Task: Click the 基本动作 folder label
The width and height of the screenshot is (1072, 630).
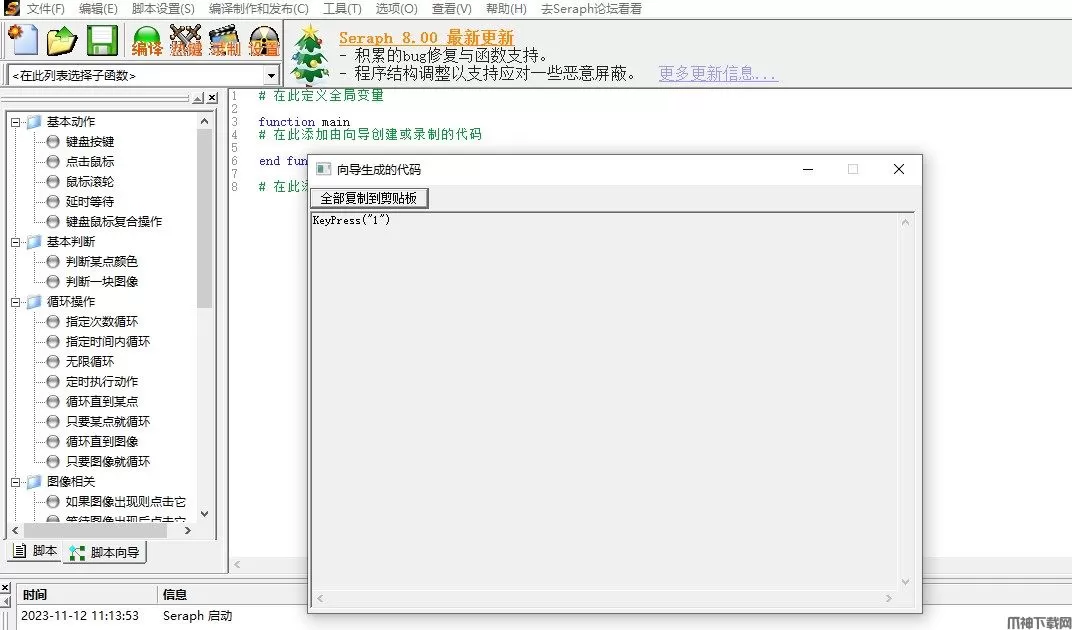Action: [x=71, y=122]
